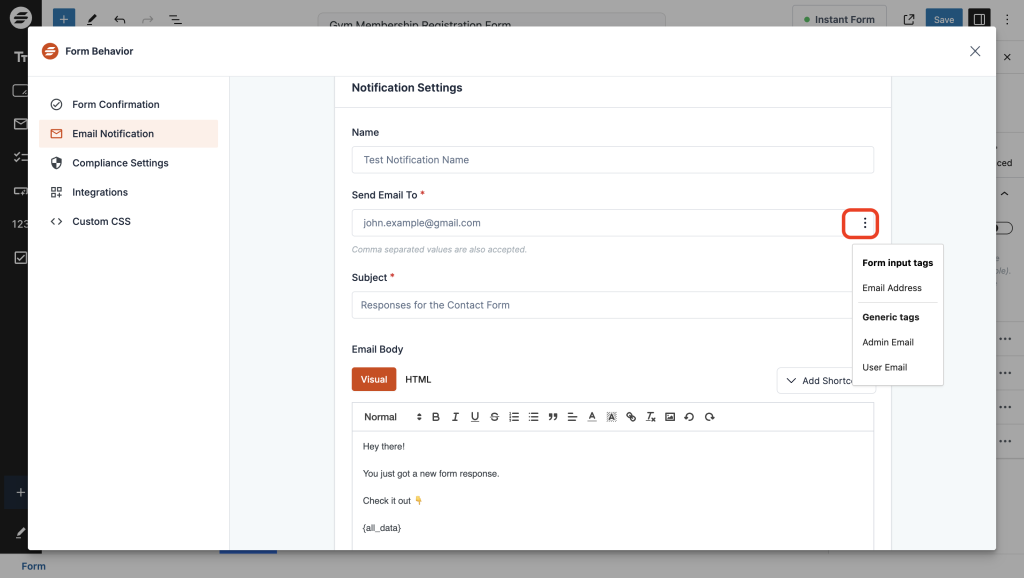1024x578 pixels.
Task: Open the text color picker
Action: (592, 417)
